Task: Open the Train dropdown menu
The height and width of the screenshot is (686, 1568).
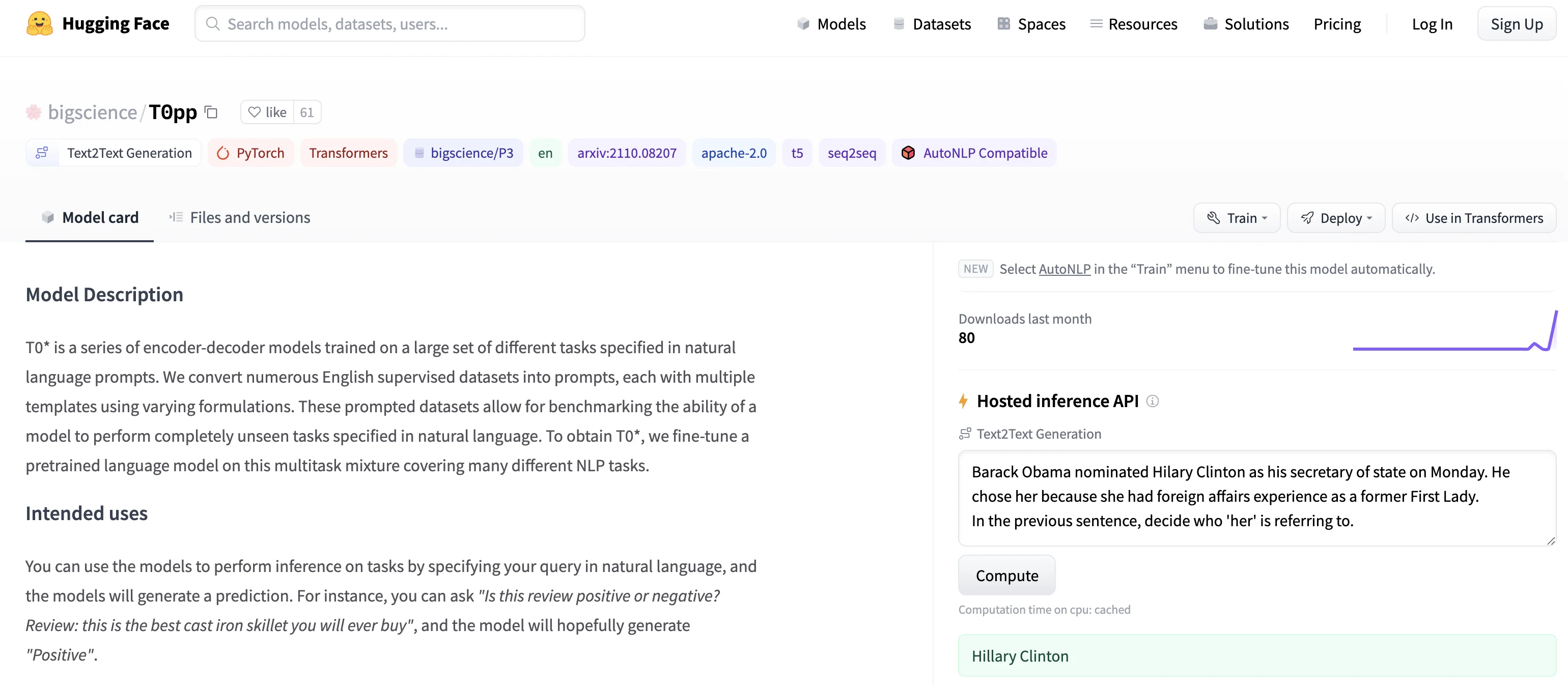Action: click(x=1236, y=217)
